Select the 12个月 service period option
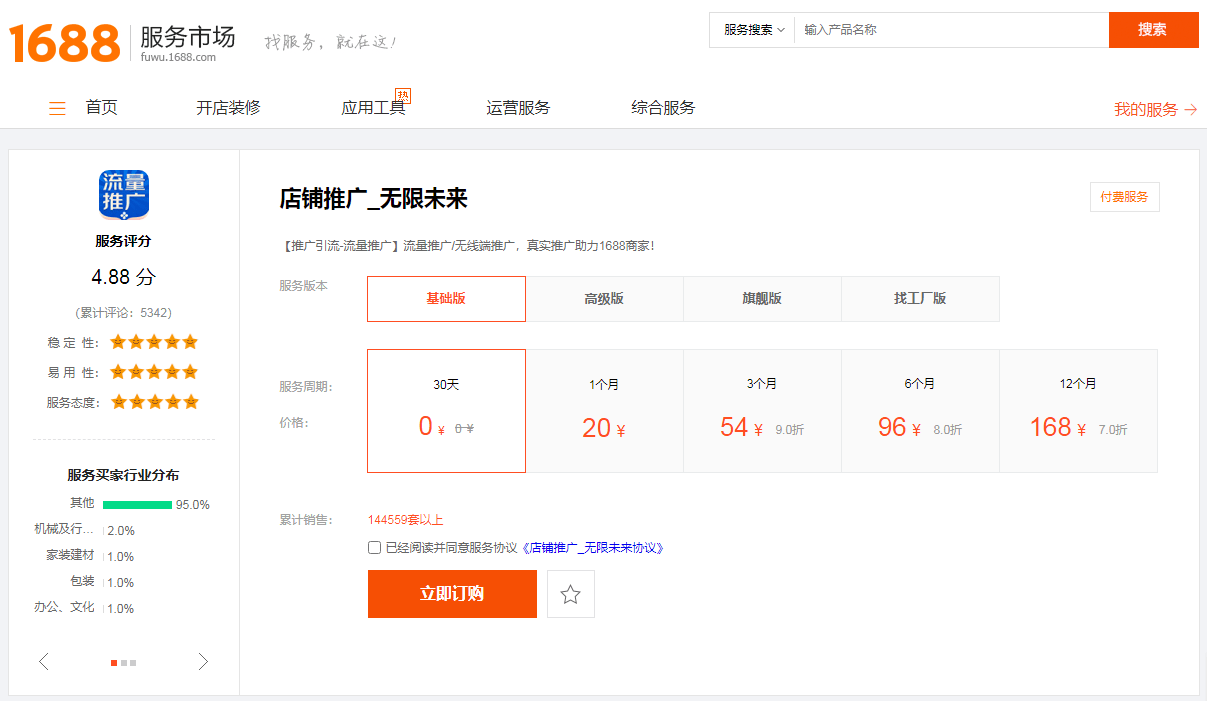 1078,410
